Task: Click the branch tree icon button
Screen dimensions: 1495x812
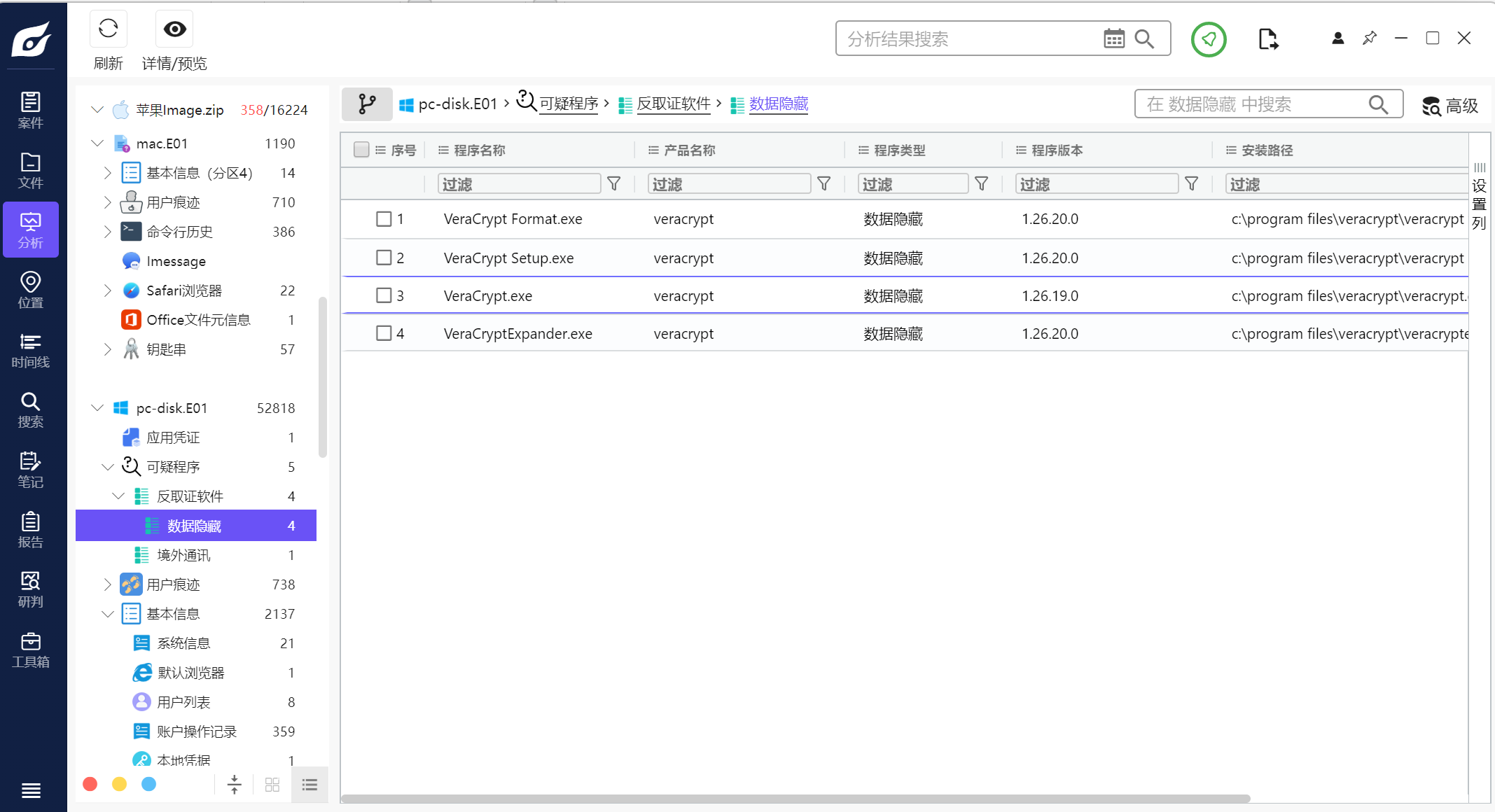Action: pyautogui.click(x=367, y=104)
